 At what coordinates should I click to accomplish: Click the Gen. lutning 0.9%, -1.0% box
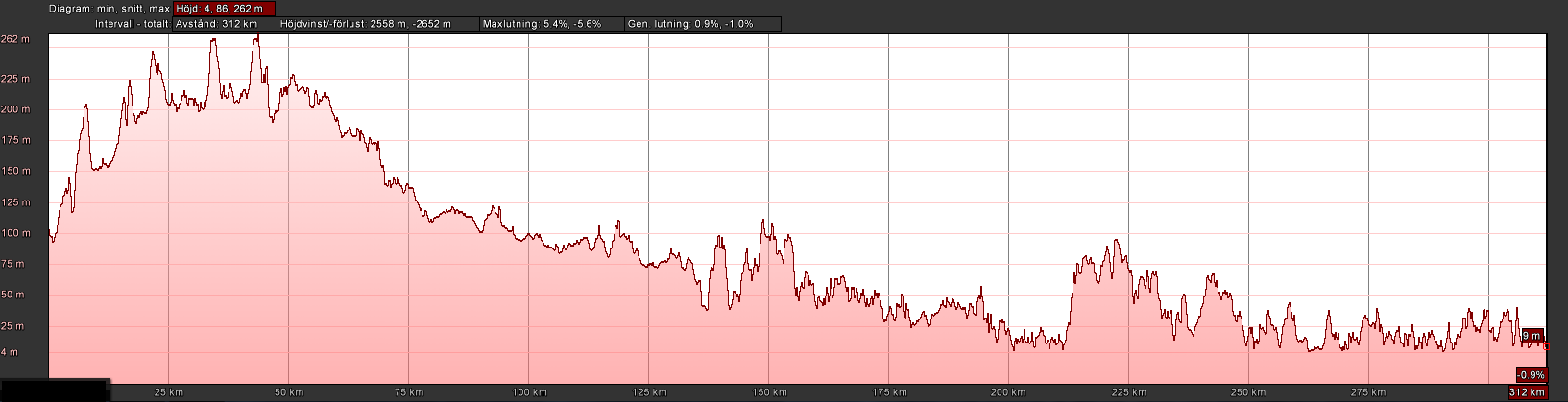pos(702,23)
